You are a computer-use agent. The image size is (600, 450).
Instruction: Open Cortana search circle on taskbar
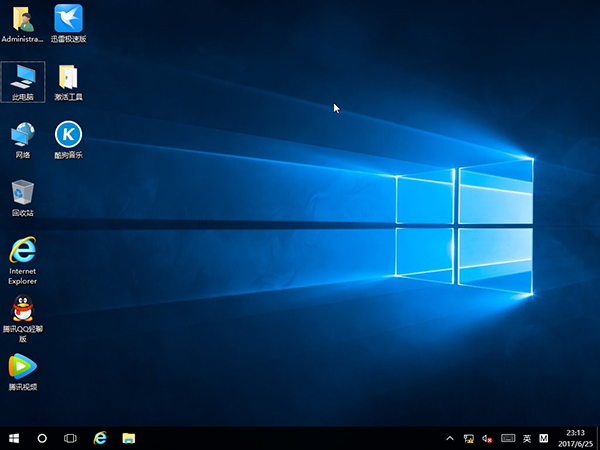pyautogui.click(x=42, y=438)
